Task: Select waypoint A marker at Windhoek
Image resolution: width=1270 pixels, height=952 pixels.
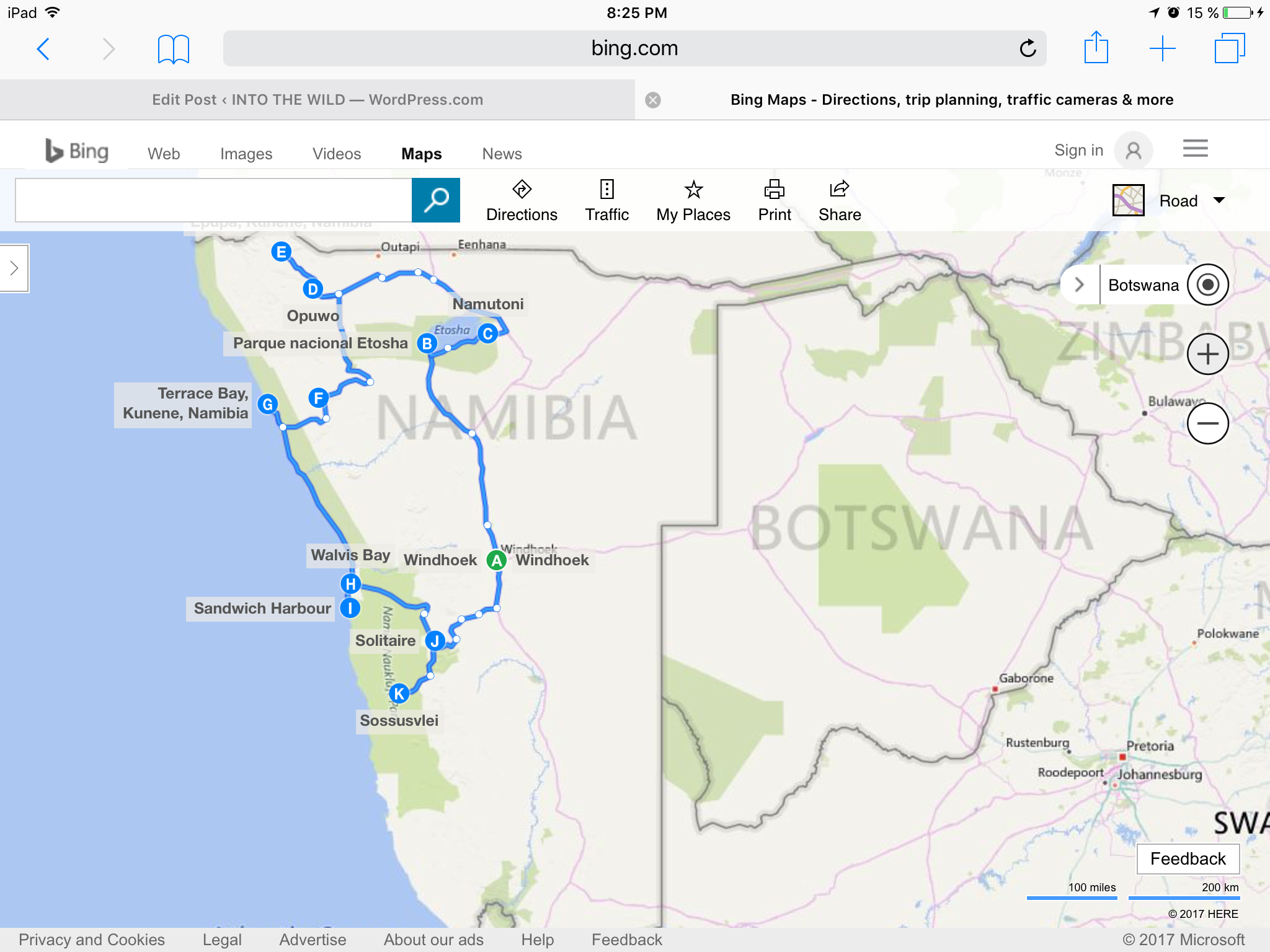Action: click(496, 560)
